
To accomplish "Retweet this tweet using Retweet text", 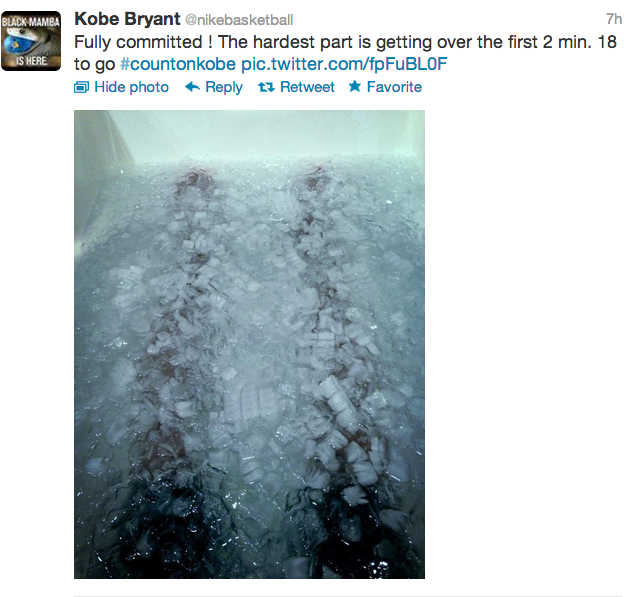I will 307,87.
